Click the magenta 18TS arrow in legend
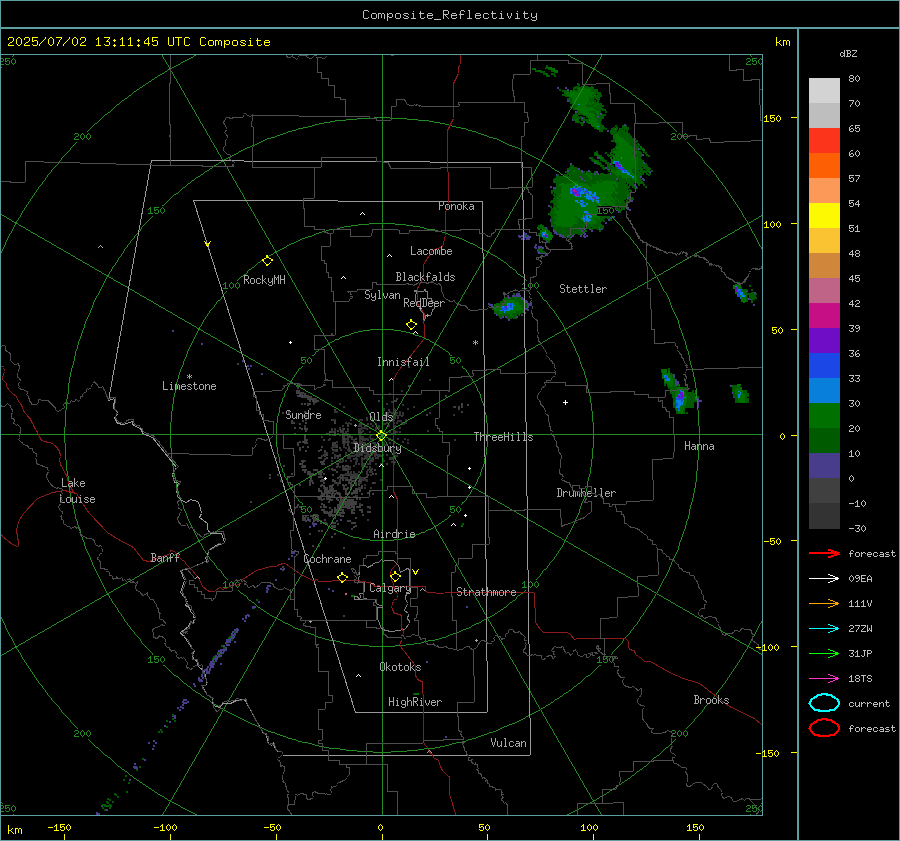 tap(825, 679)
